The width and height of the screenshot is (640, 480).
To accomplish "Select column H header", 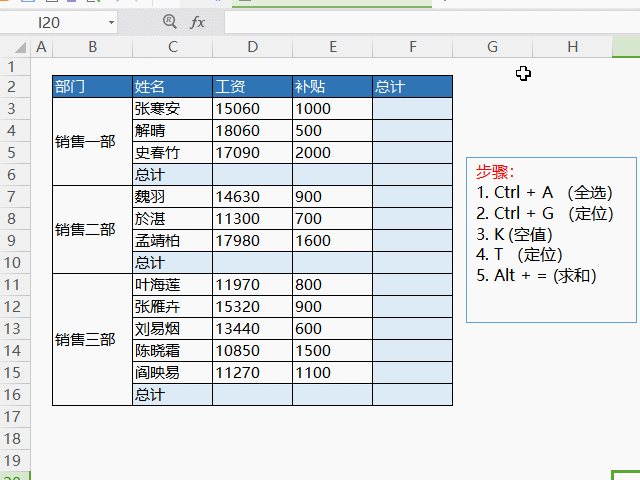I will pos(573,47).
